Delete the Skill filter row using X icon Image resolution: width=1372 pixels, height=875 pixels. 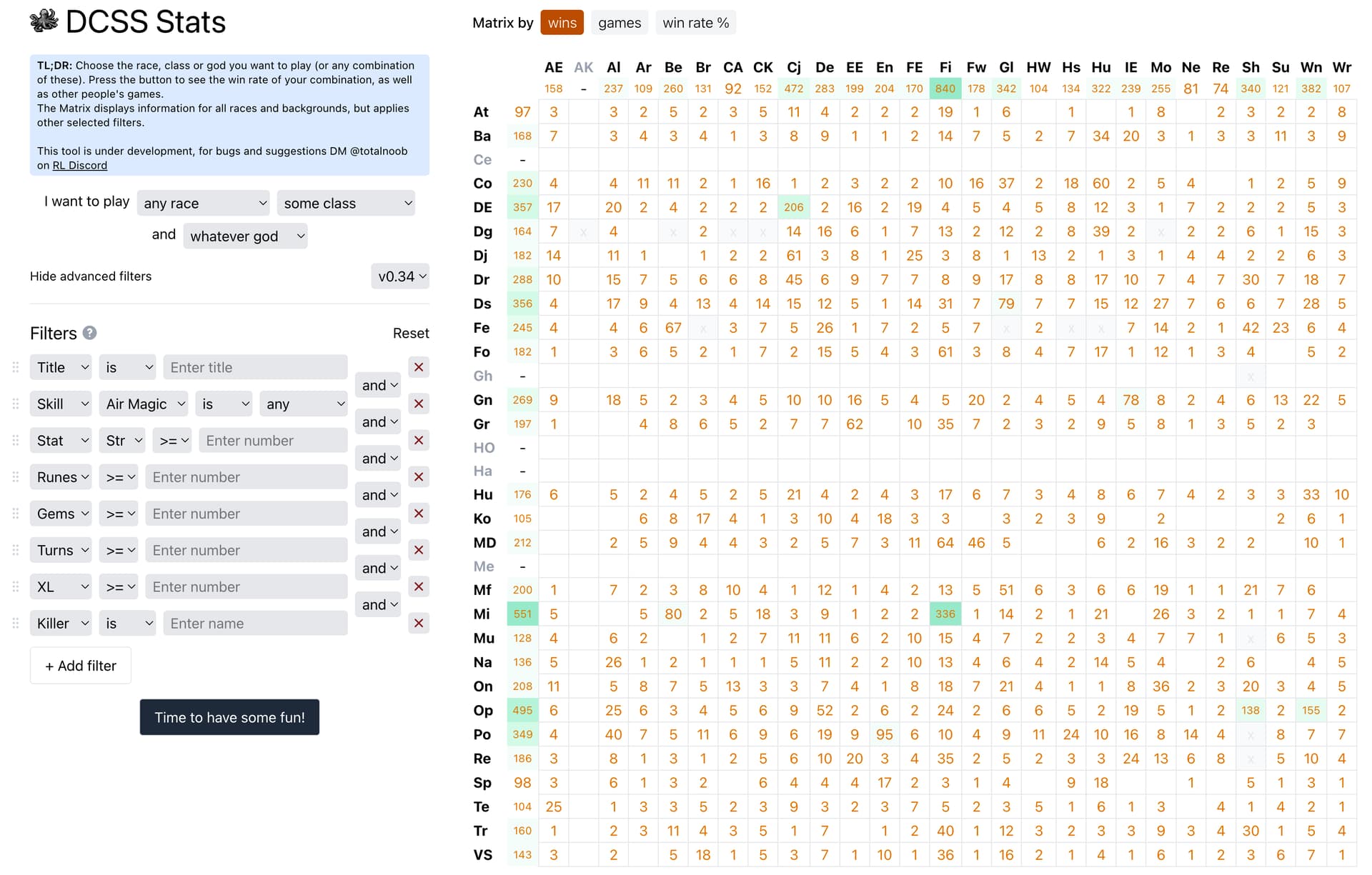pyautogui.click(x=419, y=404)
